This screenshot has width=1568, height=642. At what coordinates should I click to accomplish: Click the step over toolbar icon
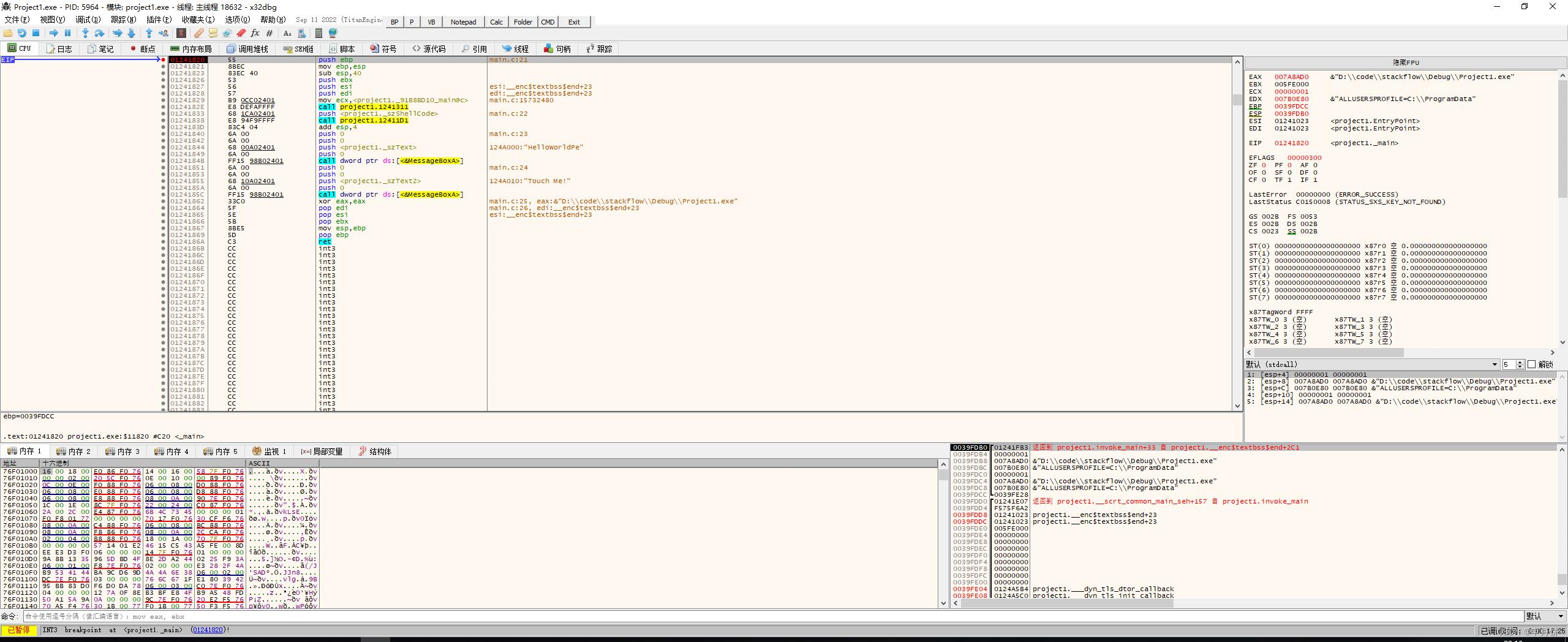99,33
